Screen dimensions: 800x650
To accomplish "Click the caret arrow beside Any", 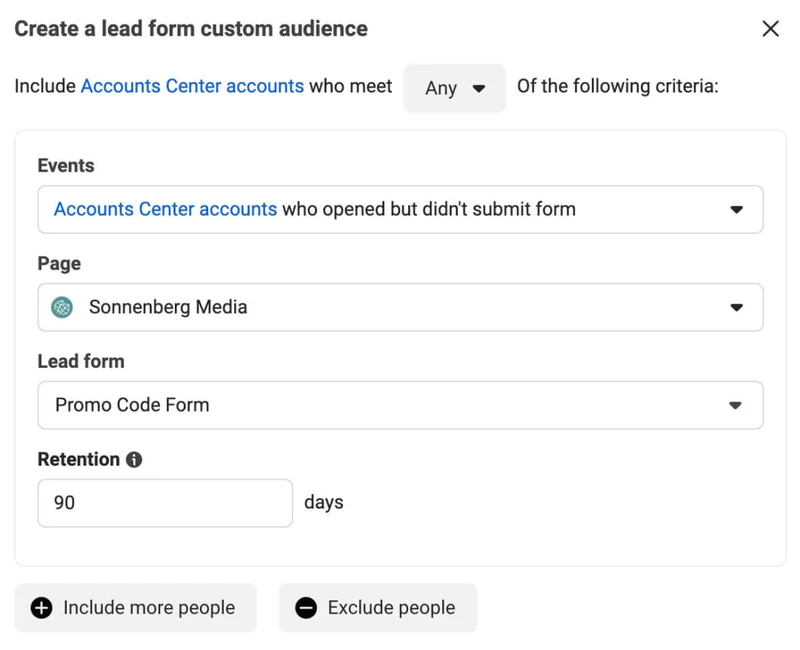I will (x=479, y=89).
